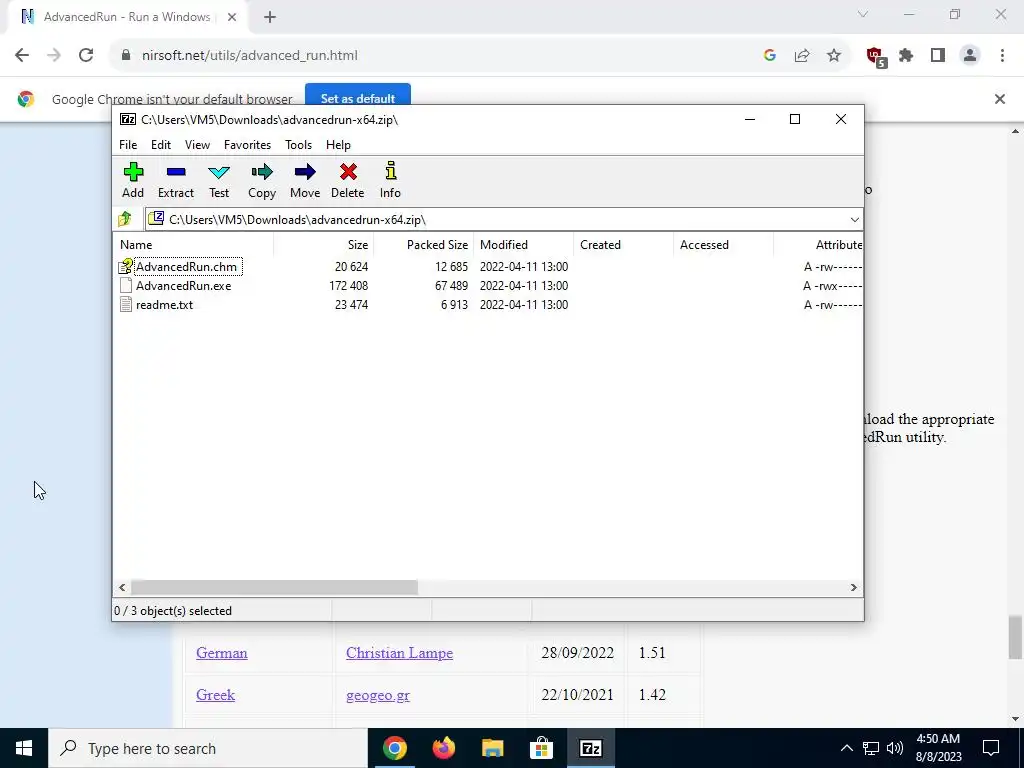Open a new Chrome tab
The image size is (1024, 768).
270,17
